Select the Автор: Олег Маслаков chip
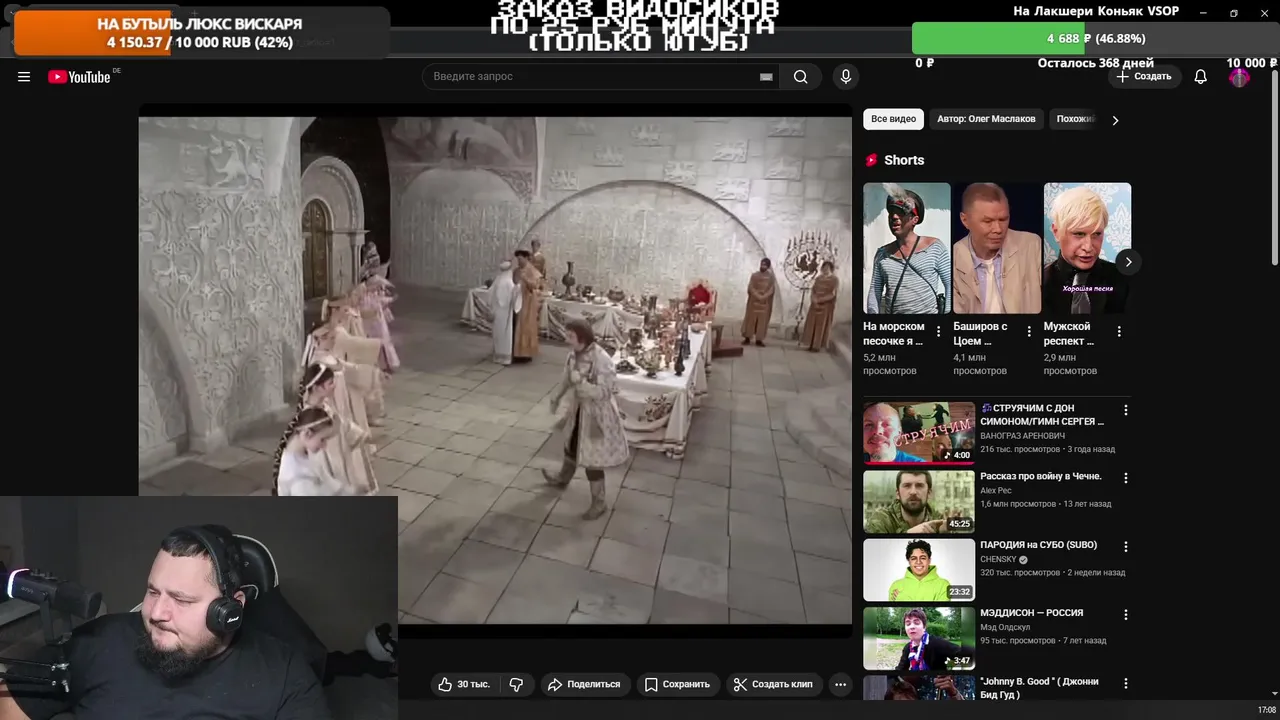 coord(986,119)
